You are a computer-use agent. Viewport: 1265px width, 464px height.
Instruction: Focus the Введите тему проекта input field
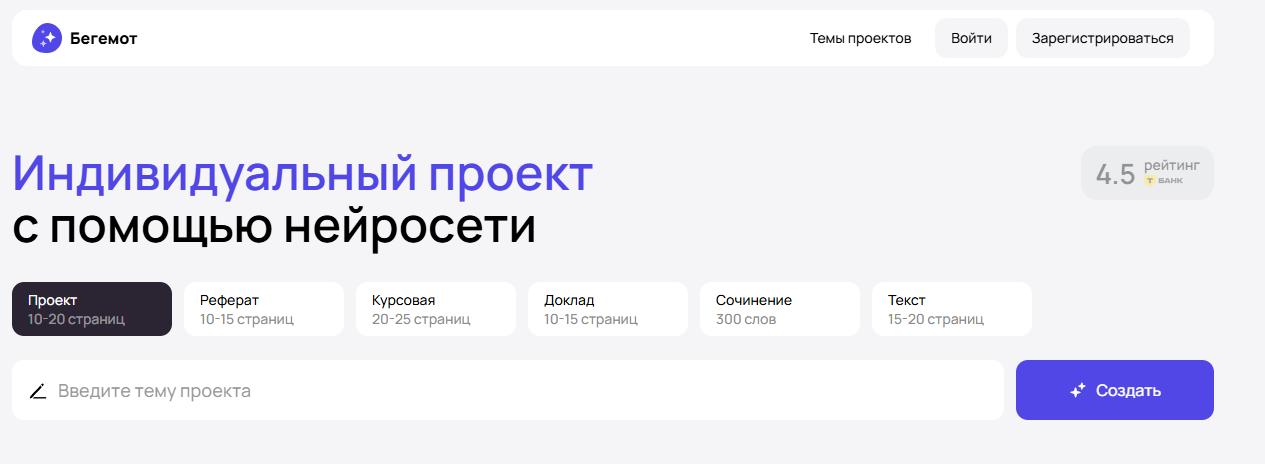pos(520,391)
